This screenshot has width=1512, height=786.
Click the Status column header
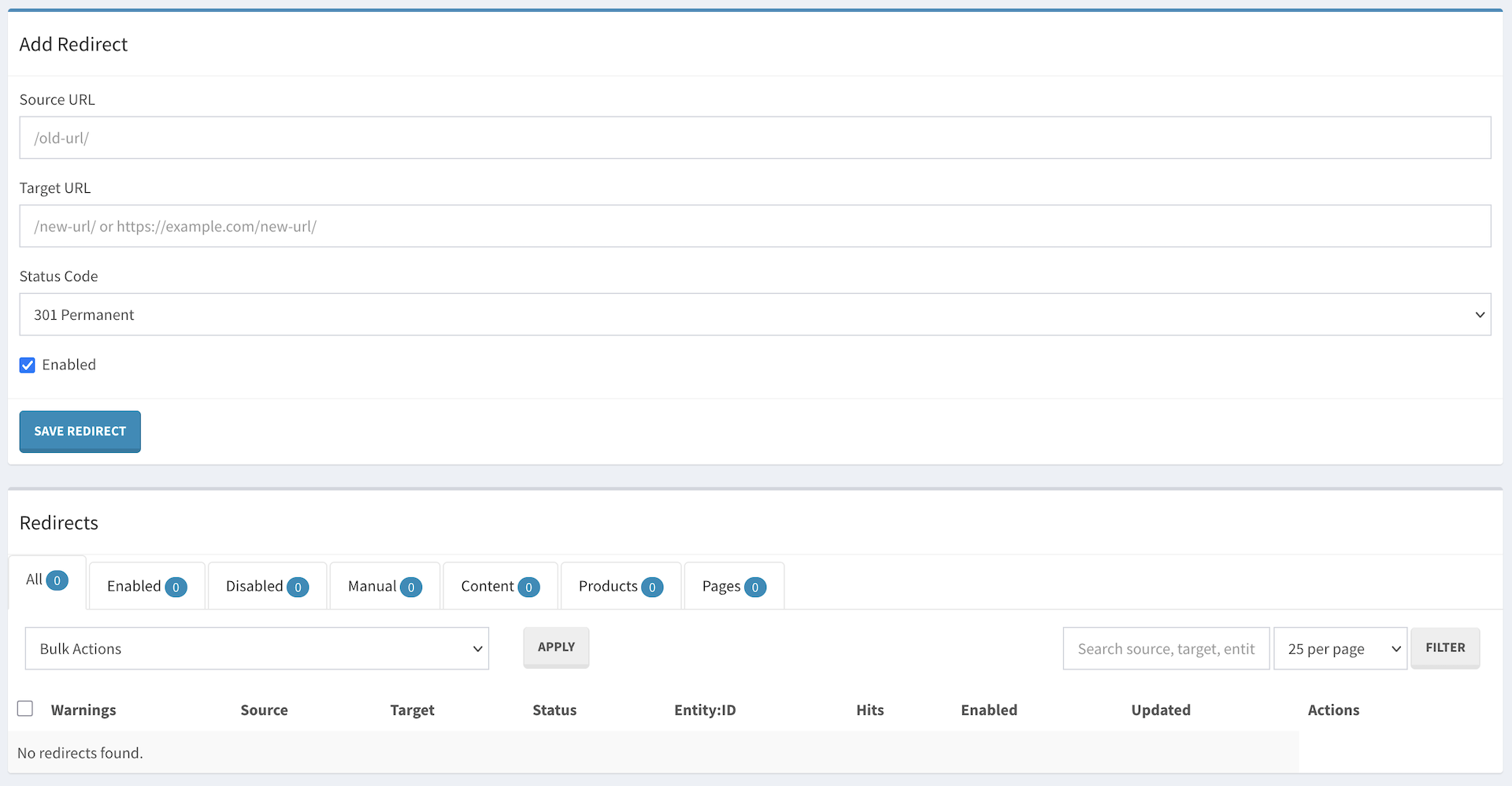coord(554,710)
